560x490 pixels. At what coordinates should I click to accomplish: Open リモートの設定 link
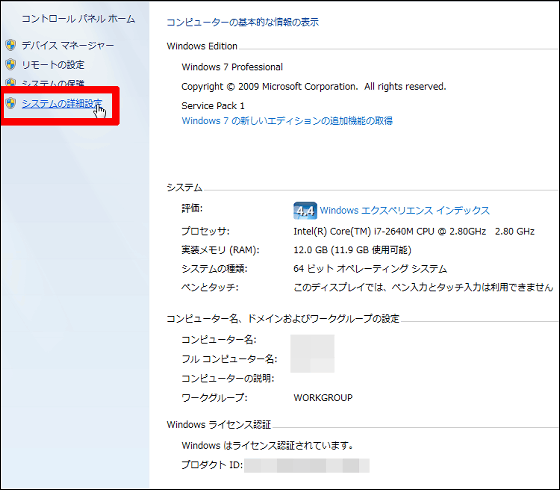coord(53,65)
